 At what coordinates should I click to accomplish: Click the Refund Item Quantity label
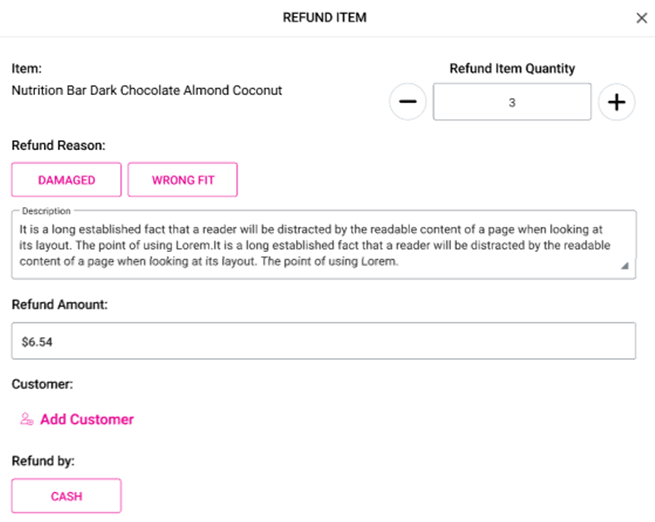click(x=512, y=69)
